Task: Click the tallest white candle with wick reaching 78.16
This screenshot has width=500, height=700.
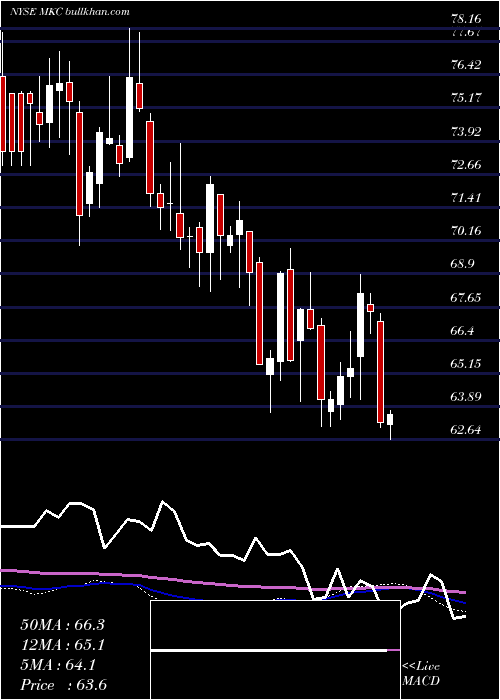Action: coord(129,117)
